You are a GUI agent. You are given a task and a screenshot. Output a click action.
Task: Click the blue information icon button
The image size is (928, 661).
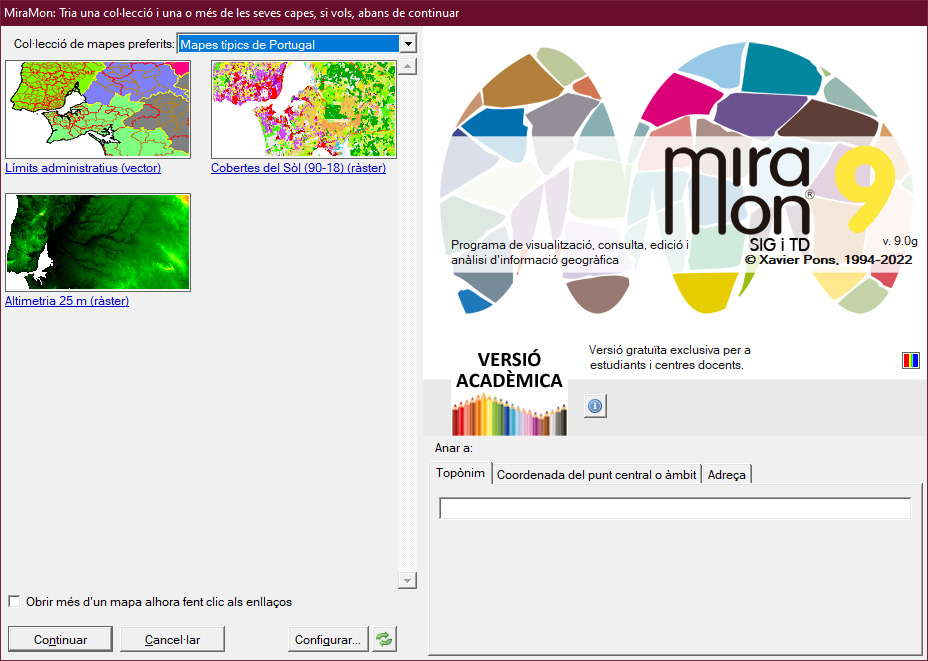coord(595,406)
